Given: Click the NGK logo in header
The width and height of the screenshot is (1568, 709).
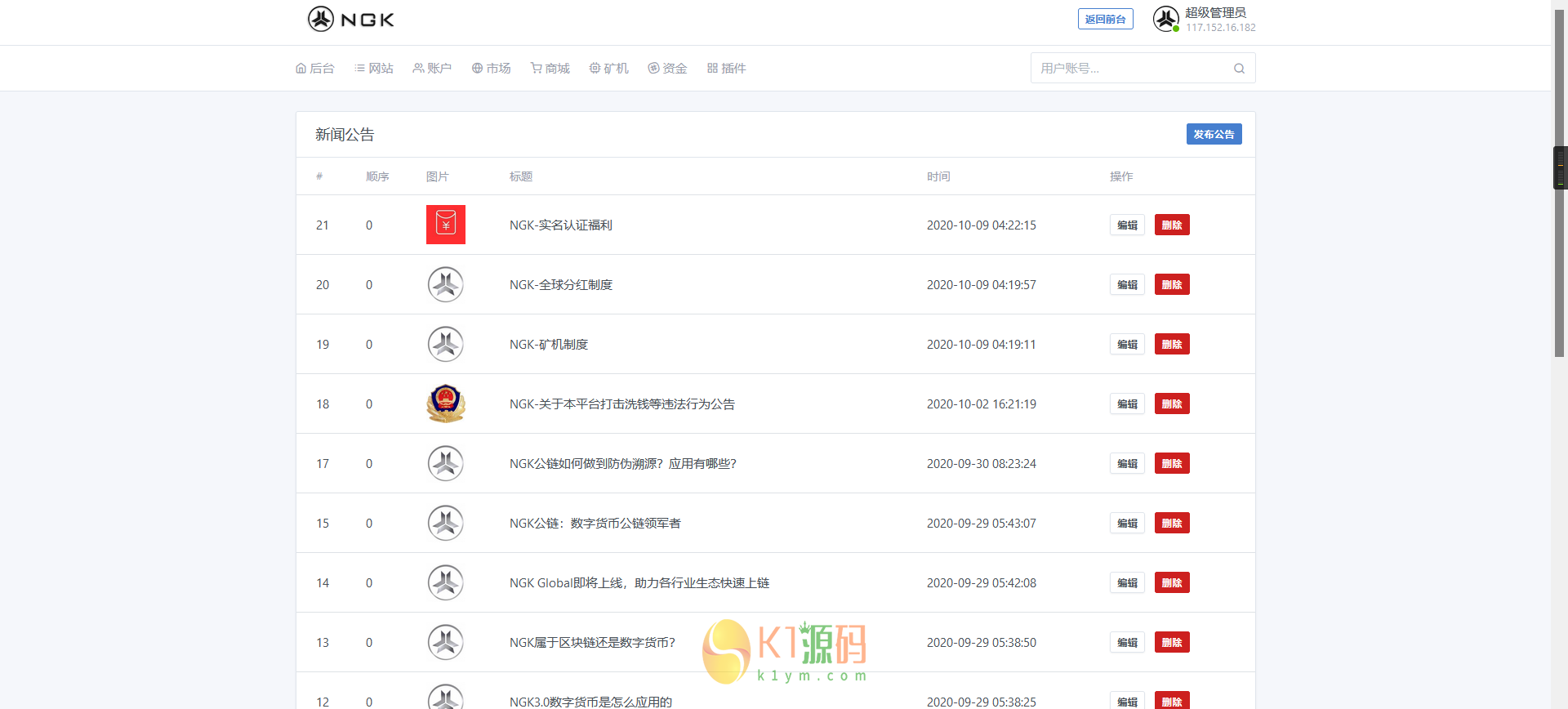Looking at the screenshot, I should pos(350,19).
